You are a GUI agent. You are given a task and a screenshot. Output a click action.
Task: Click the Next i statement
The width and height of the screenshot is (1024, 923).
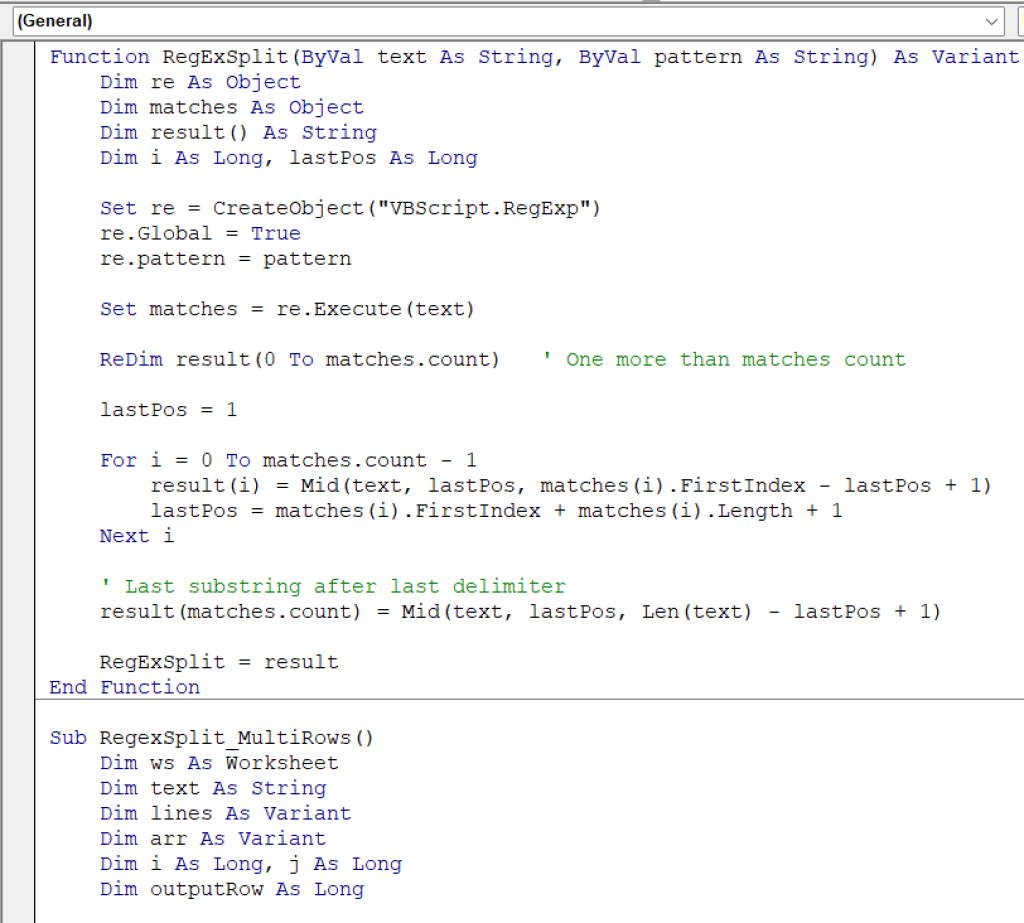[x=136, y=536]
